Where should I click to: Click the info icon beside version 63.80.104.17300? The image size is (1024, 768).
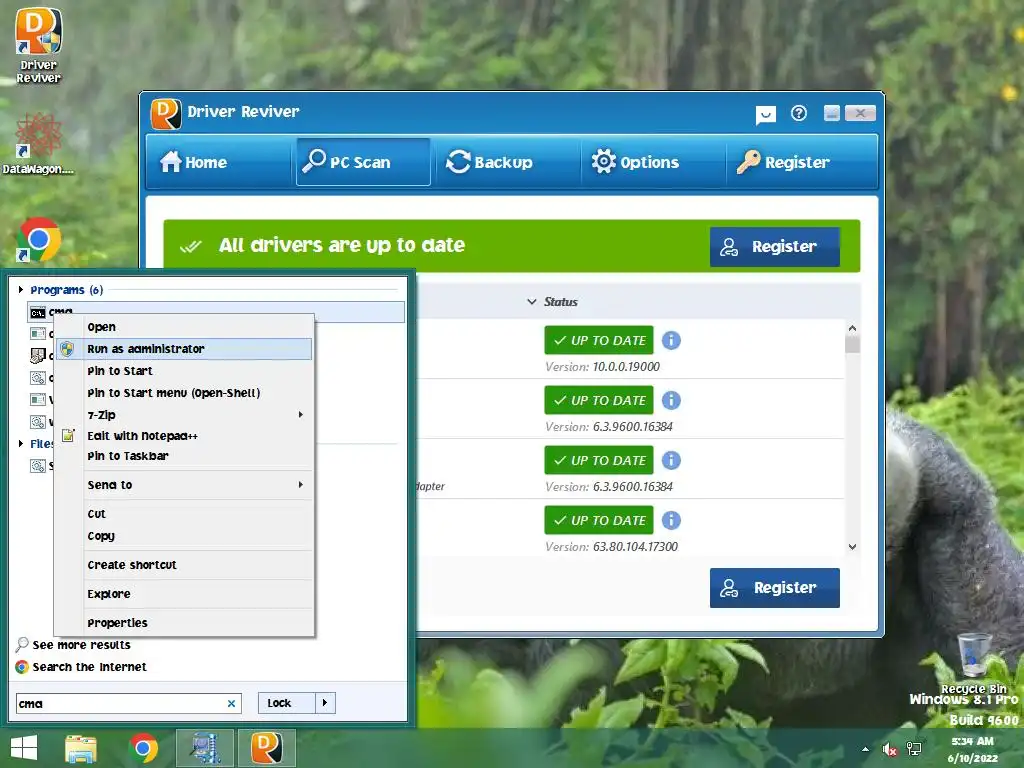(x=671, y=520)
